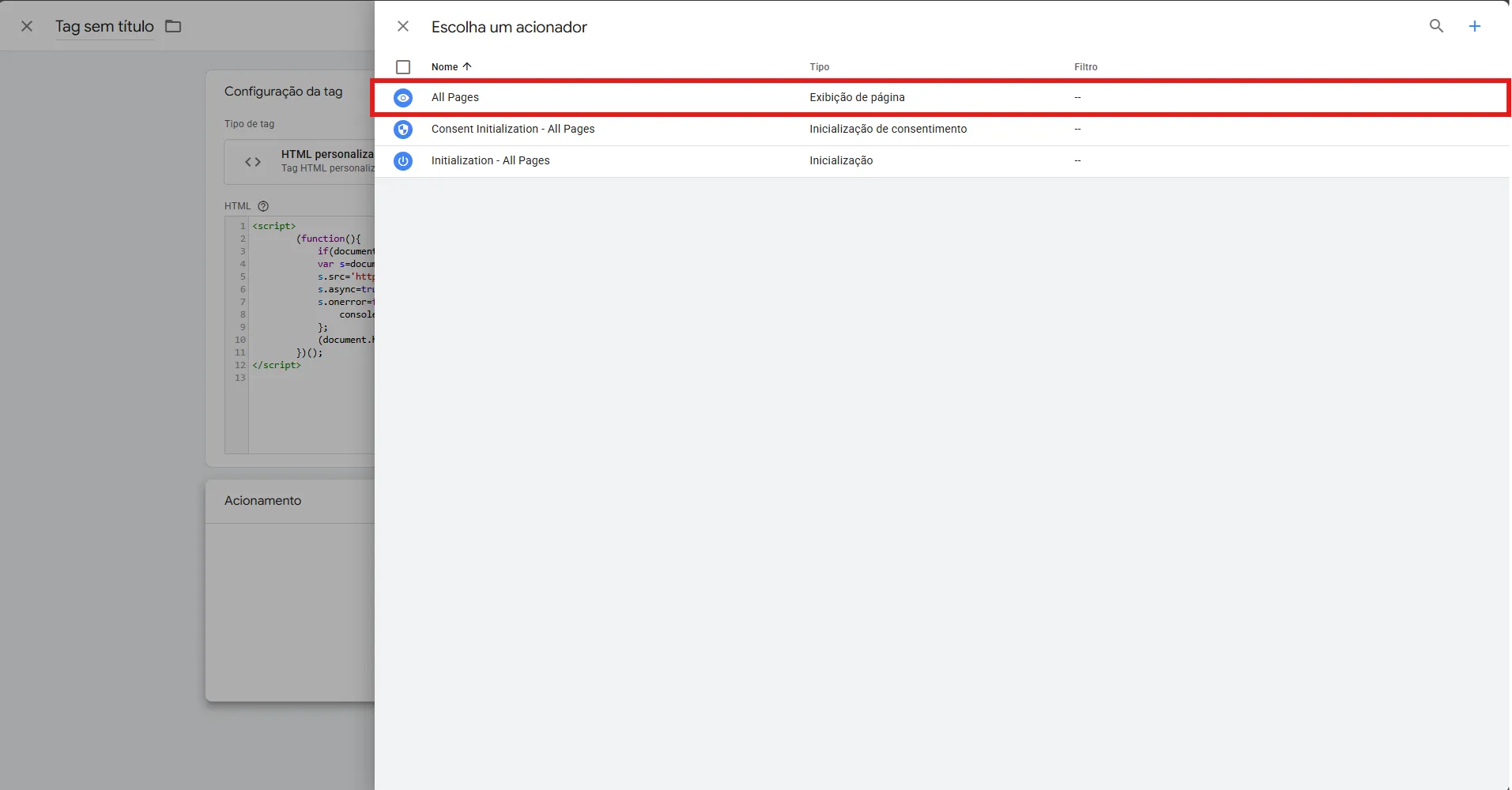Tick the select-all checkbox beside Nome
Screen dimensions: 1512x790
point(403,67)
